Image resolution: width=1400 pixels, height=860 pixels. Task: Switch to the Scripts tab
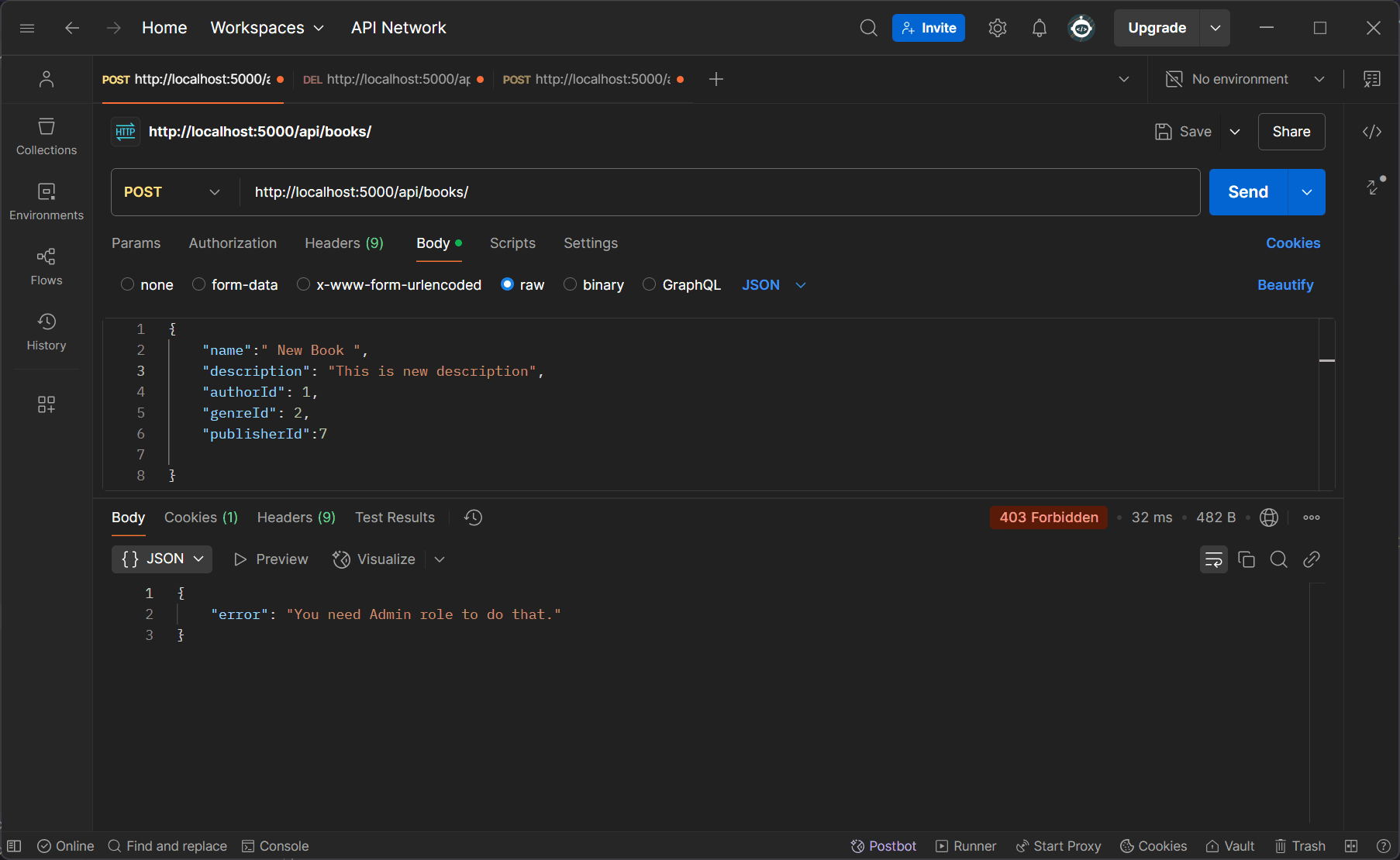click(512, 243)
